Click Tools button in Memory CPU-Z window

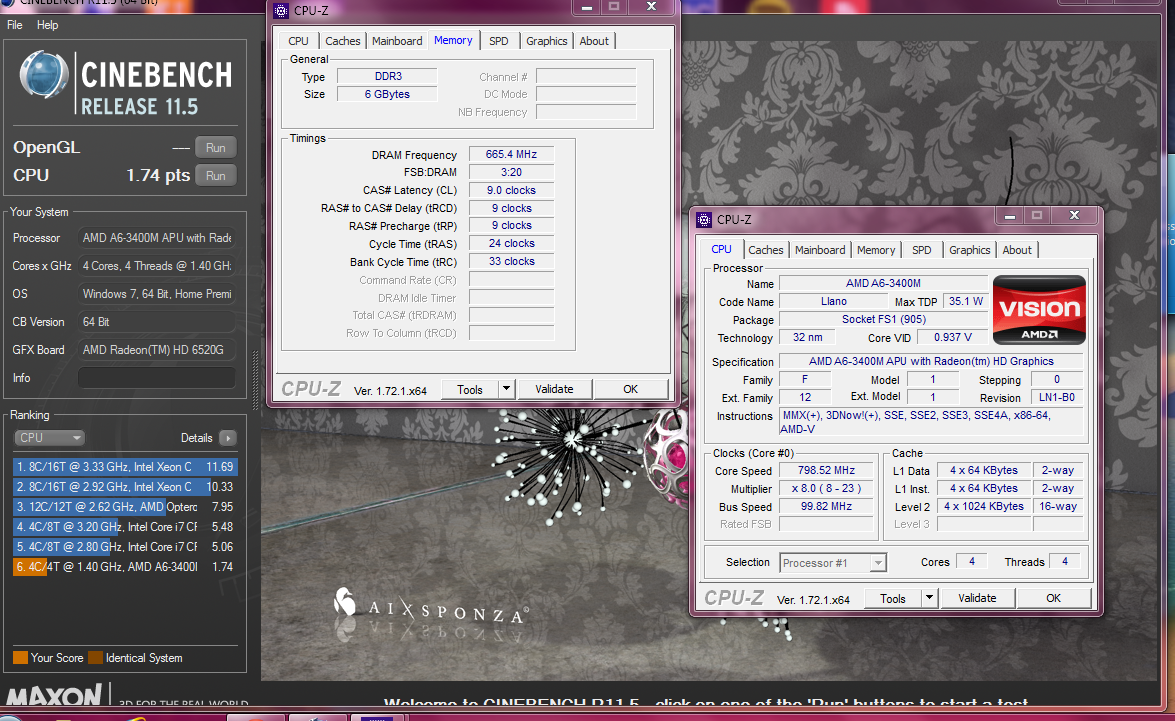[x=470, y=389]
